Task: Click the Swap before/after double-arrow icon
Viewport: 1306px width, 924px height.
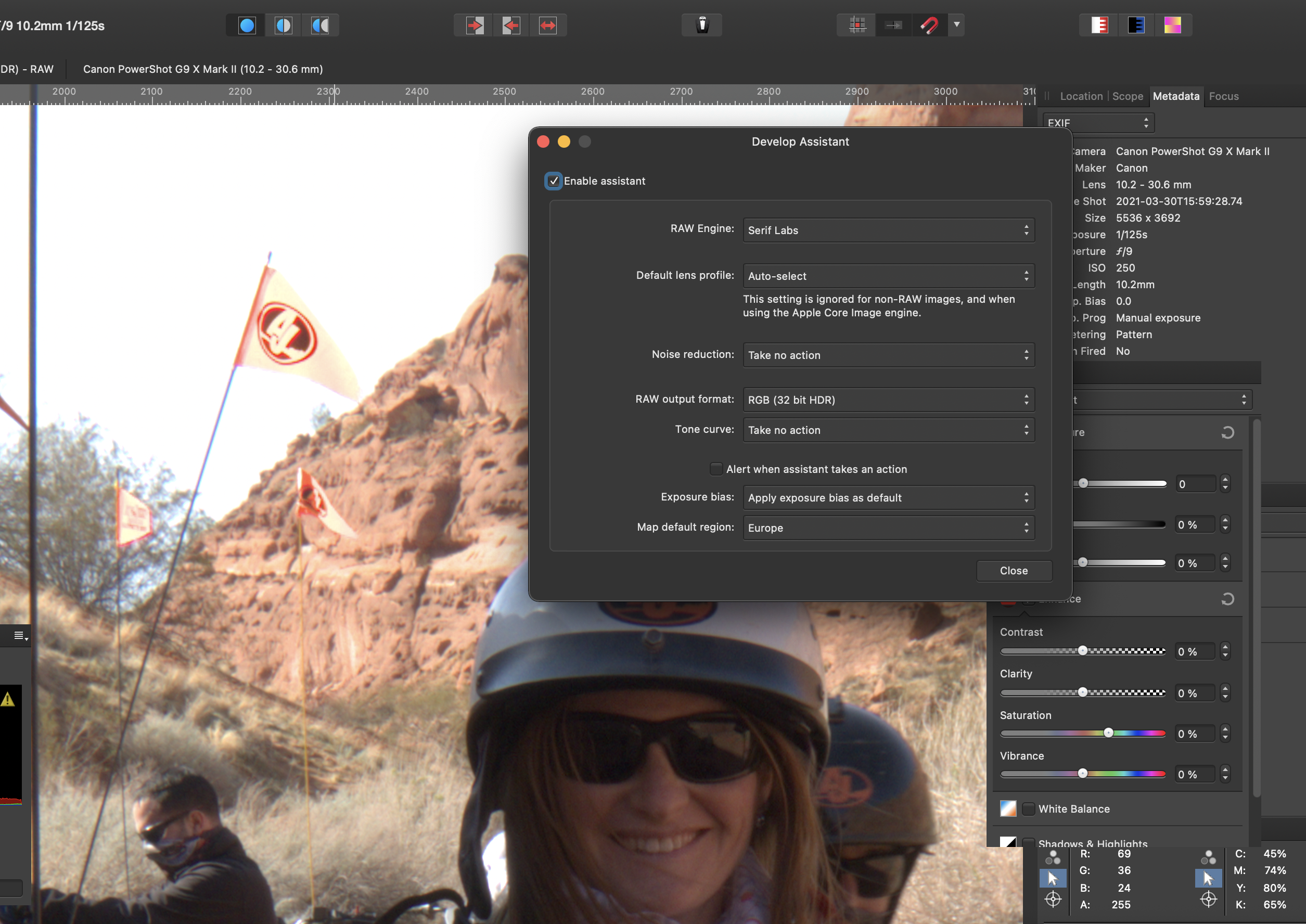Action: 547,25
